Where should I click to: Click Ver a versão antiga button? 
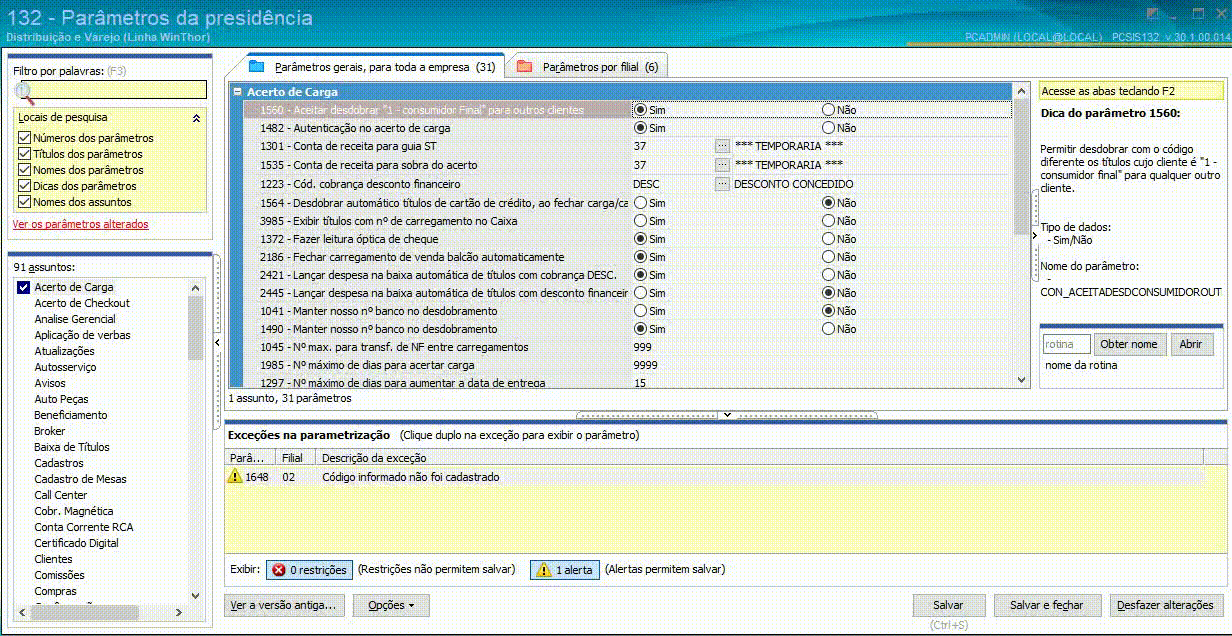point(286,605)
